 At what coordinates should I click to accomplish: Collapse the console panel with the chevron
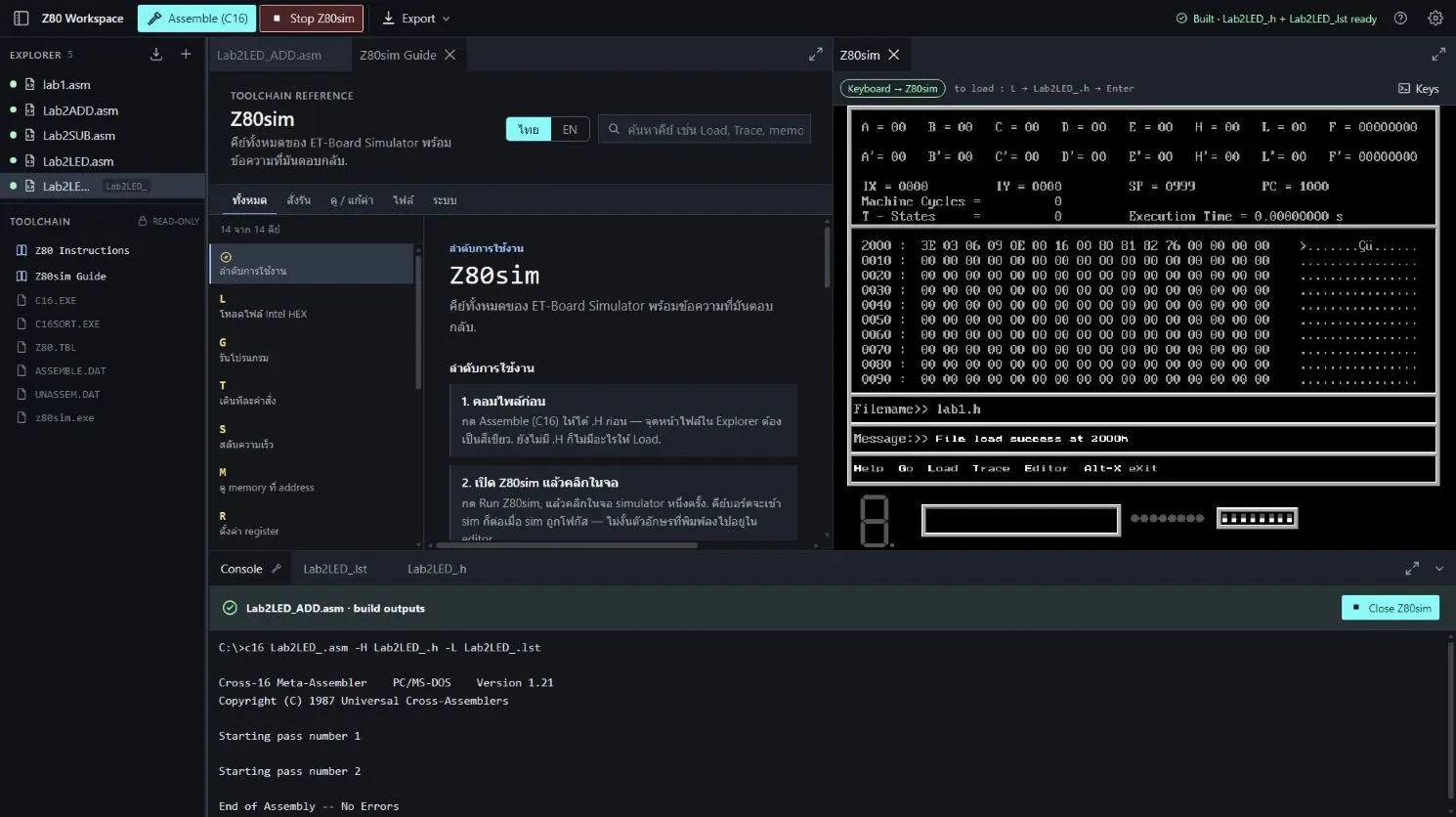(x=1439, y=569)
